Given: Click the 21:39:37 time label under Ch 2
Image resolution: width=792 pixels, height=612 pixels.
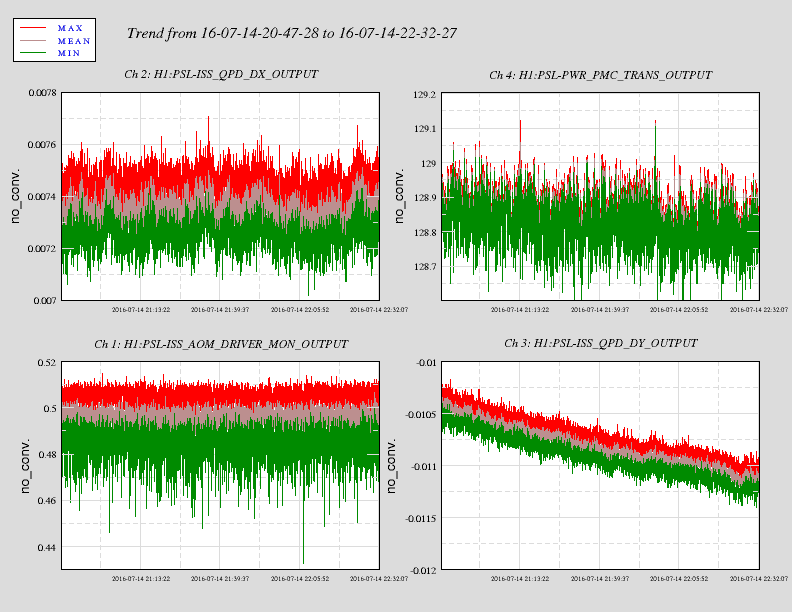Looking at the screenshot, I should (220, 310).
